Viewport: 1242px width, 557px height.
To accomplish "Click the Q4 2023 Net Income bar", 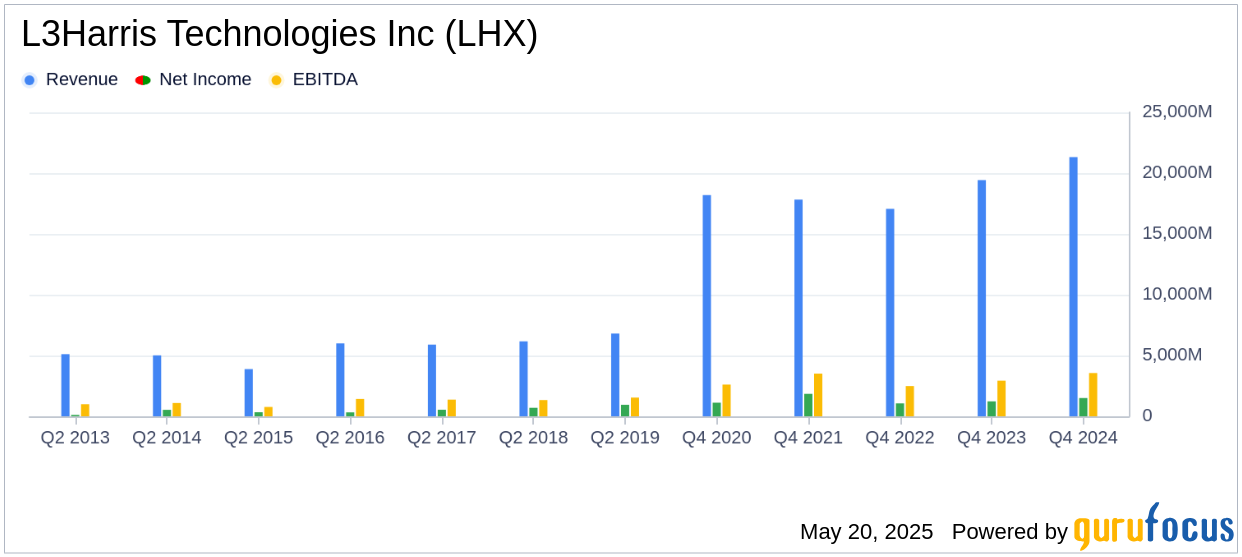I will click(992, 409).
